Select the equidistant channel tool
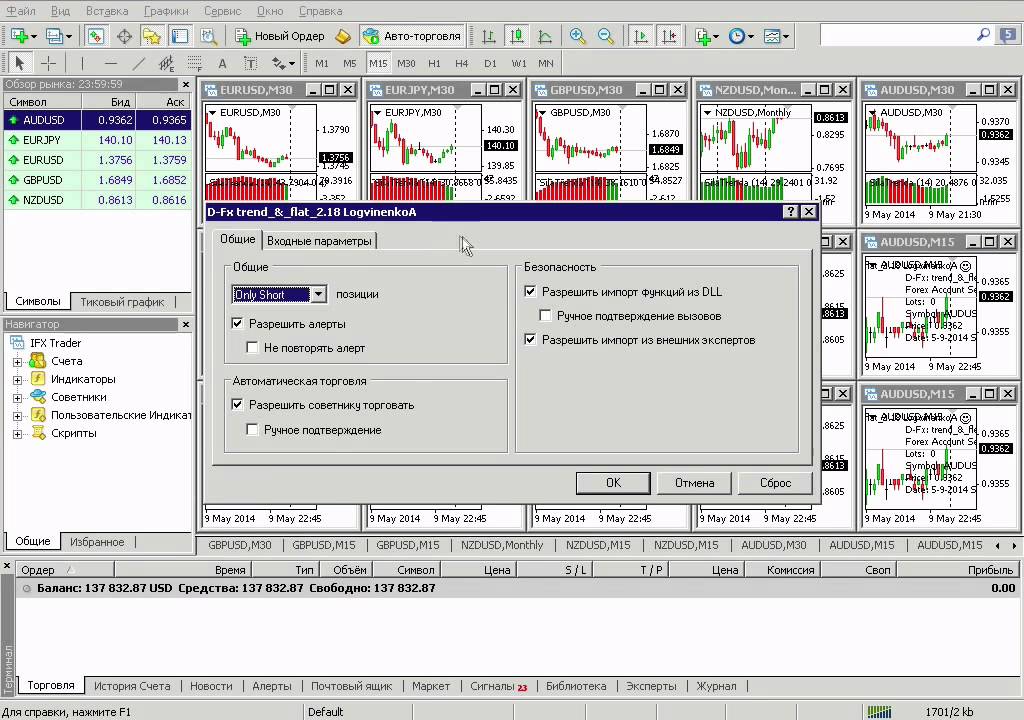The height and width of the screenshot is (720, 1024). click(x=167, y=63)
